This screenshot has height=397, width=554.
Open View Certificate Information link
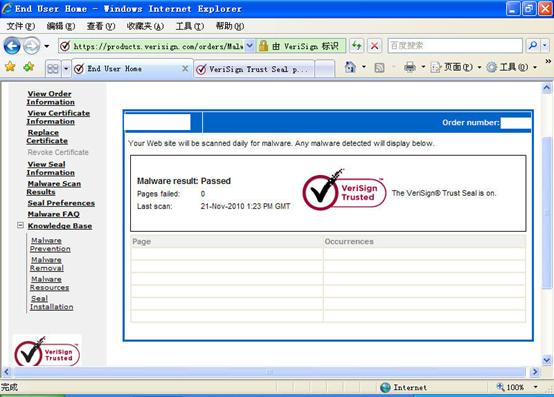58,117
